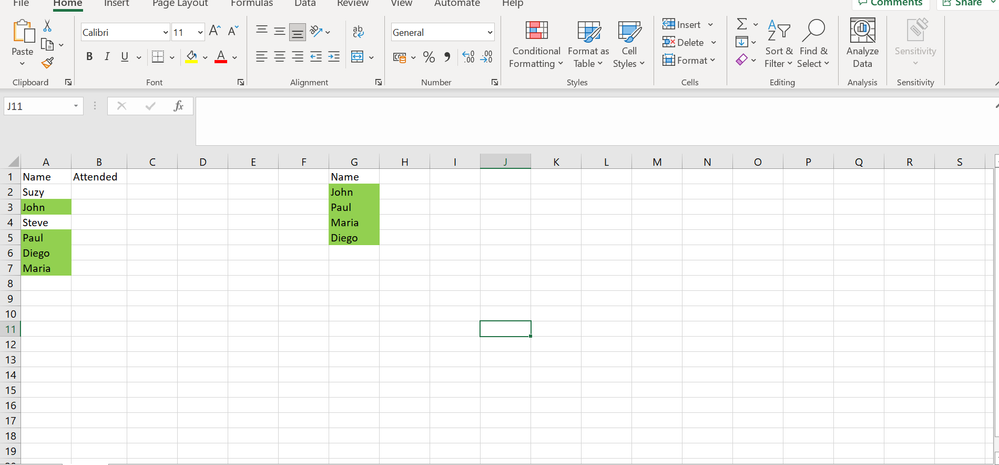Click the Copy icon
This screenshot has width=999, height=465.
point(47,45)
